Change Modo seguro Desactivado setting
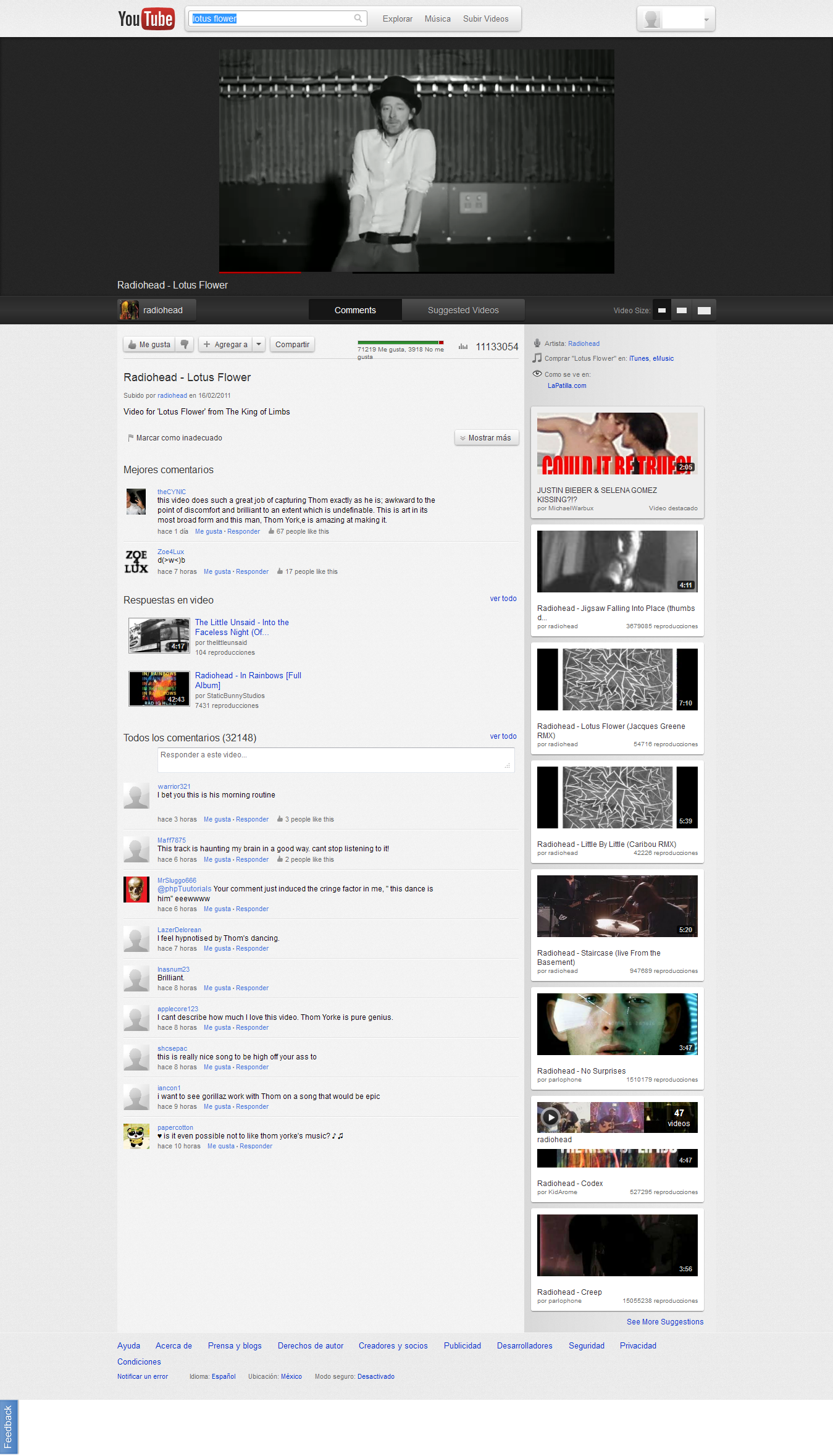The height and width of the screenshot is (1456, 833). [376, 1376]
